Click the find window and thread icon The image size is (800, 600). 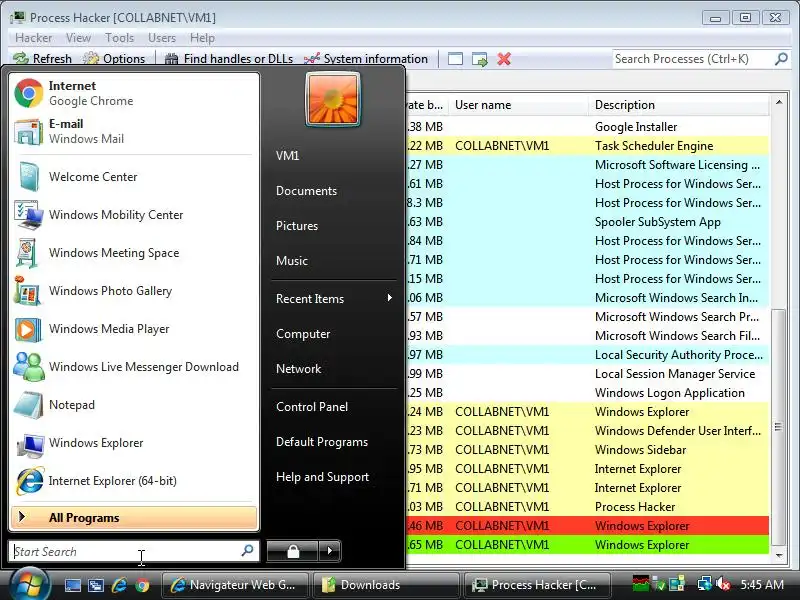tap(480, 59)
